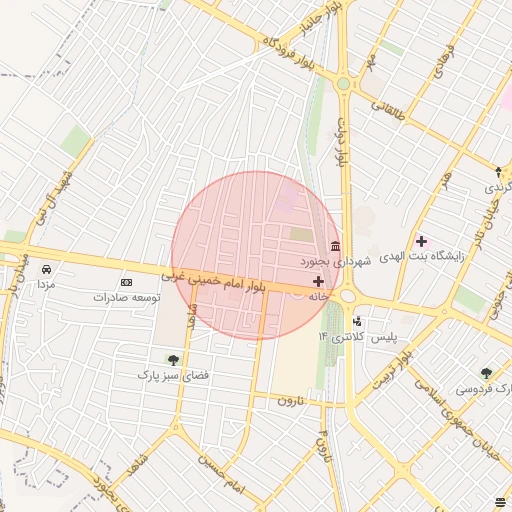Select the بلوار تربیت road label
The width and height of the screenshot is (512, 512).
tap(393, 371)
